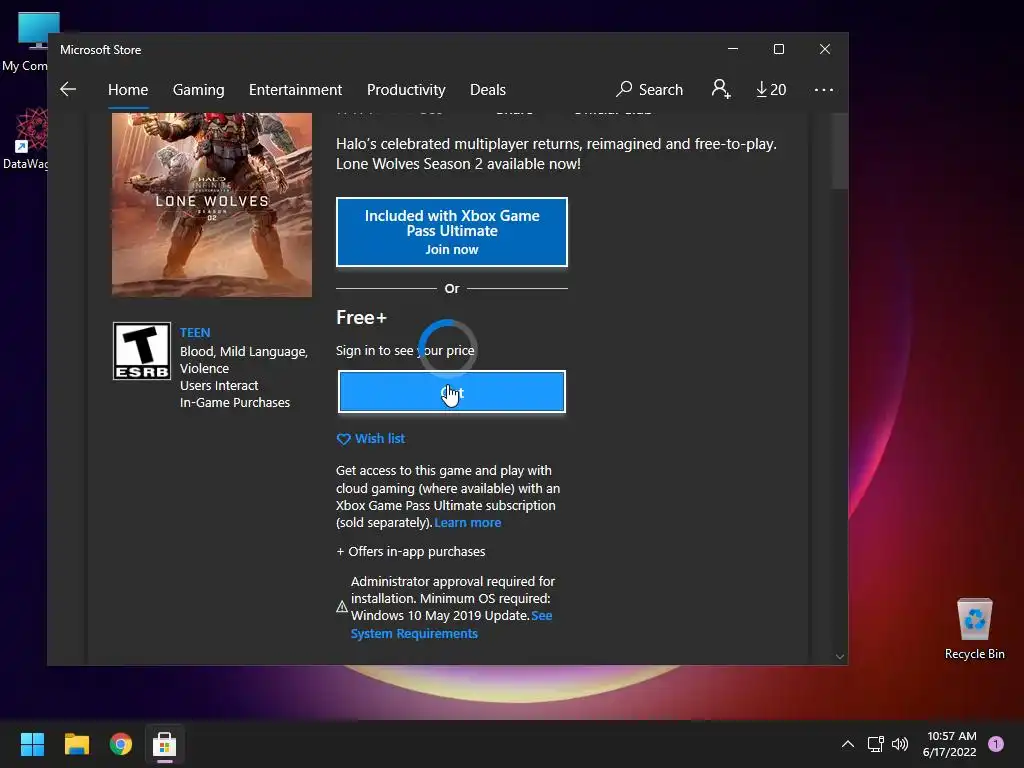Click the scrollbar down arrow
Image resolution: width=1024 pixels, height=768 pixels.
click(x=840, y=656)
